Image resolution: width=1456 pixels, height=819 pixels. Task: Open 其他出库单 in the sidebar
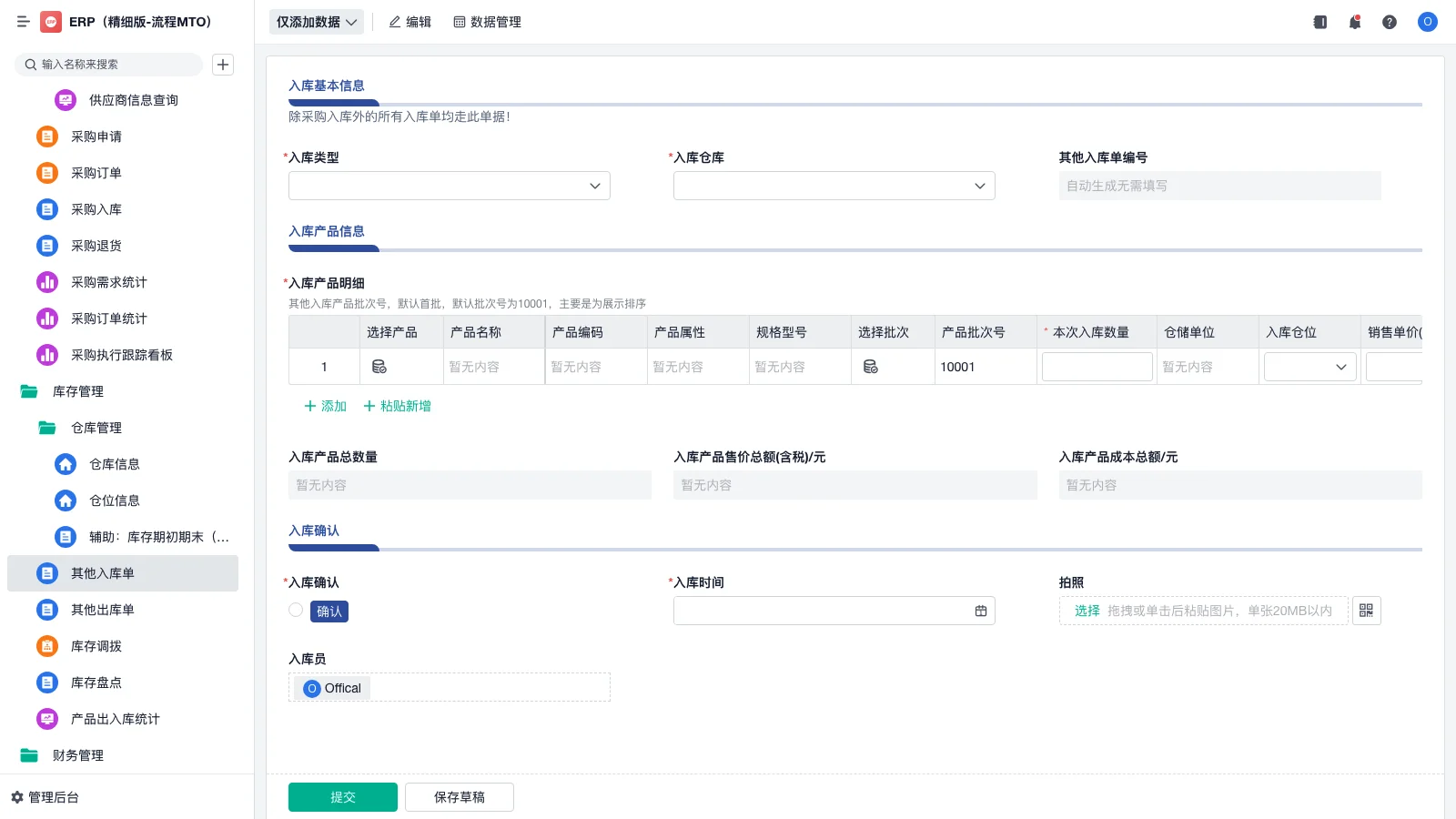click(x=102, y=610)
